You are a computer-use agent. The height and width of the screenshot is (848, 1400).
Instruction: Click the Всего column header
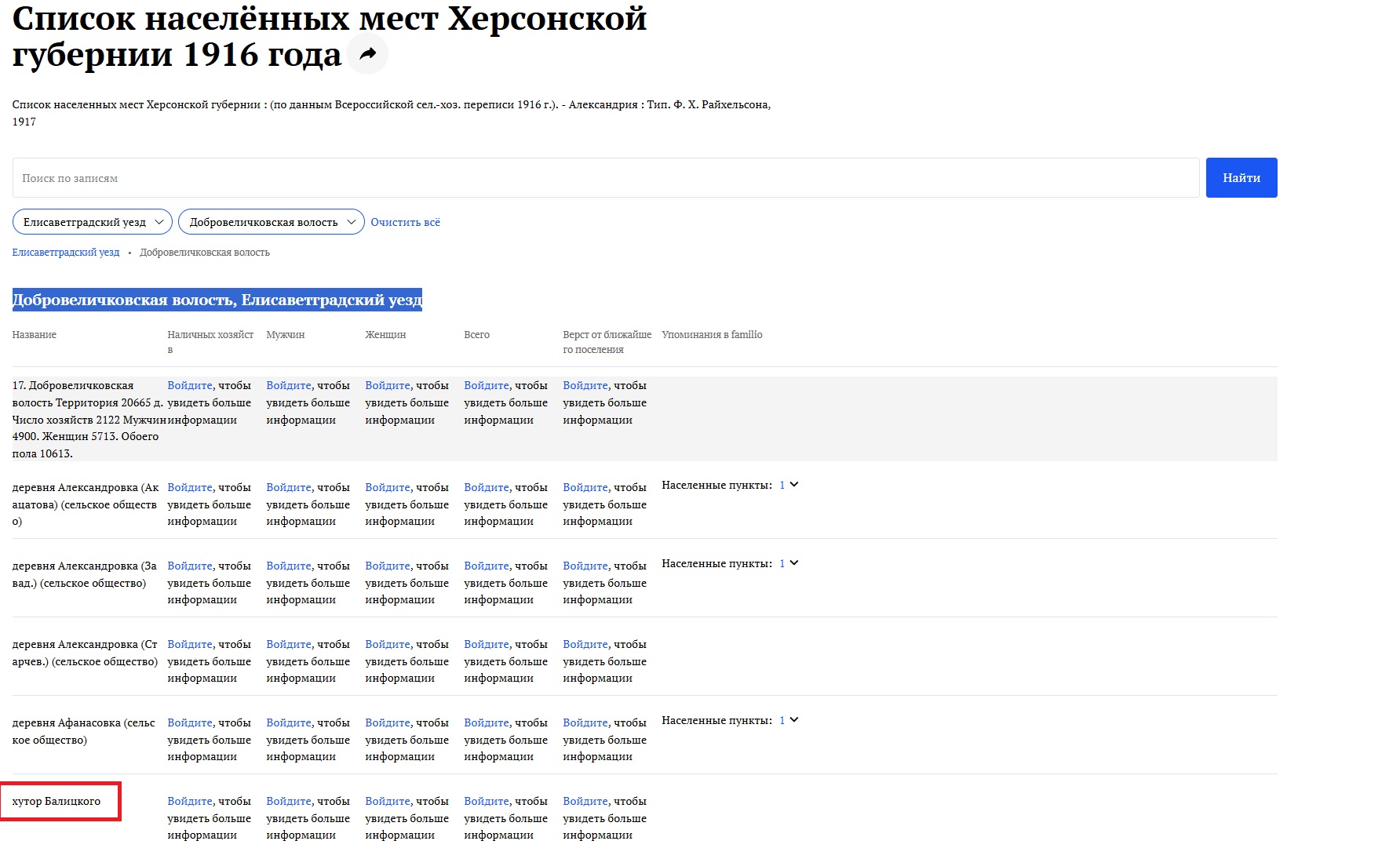click(x=476, y=334)
